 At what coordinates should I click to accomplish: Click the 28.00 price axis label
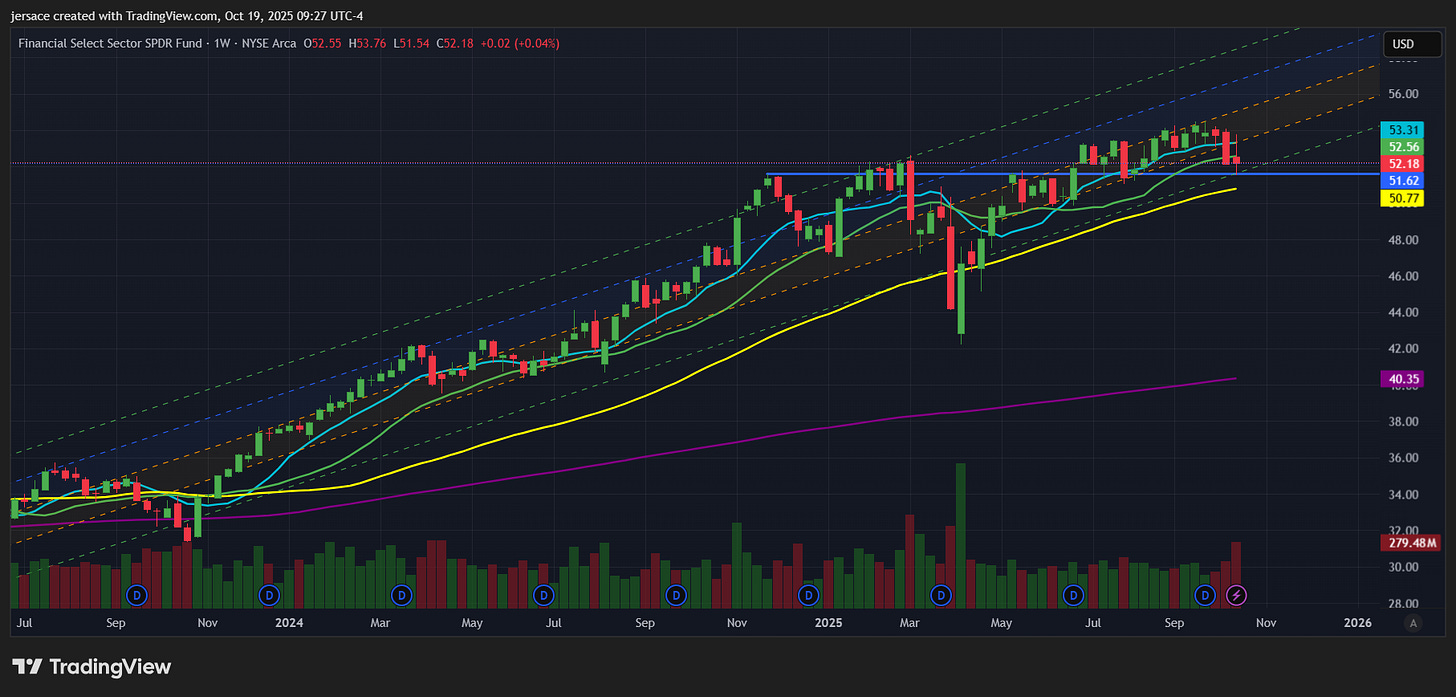pos(1404,604)
